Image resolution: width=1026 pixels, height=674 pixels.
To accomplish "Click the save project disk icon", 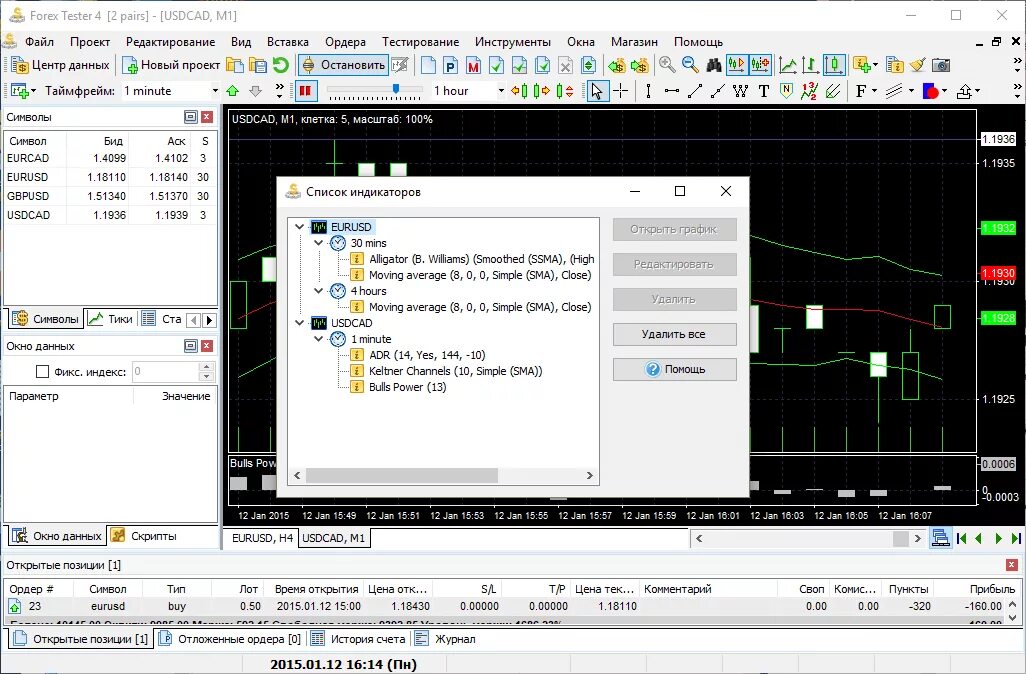I will coord(258,65).
